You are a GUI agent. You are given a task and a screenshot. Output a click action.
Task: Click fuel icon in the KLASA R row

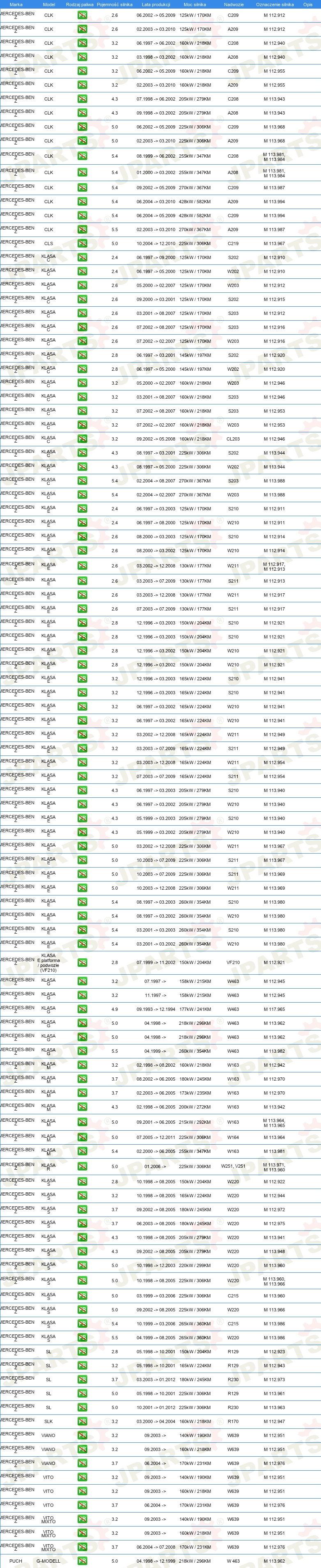(82, 1166)
